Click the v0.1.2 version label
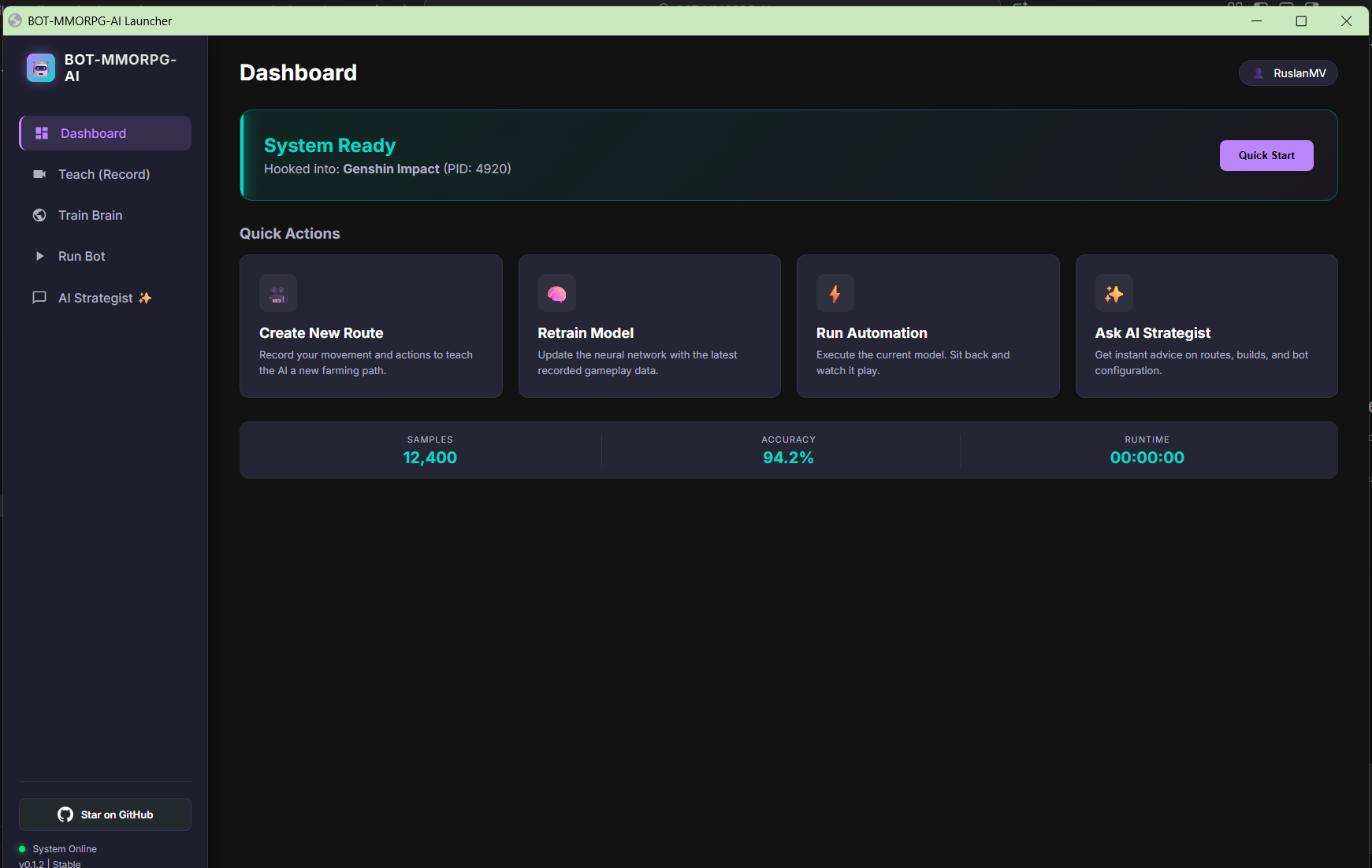The width and height of the screenshot is (1372, 868). [x=32, y=864]
